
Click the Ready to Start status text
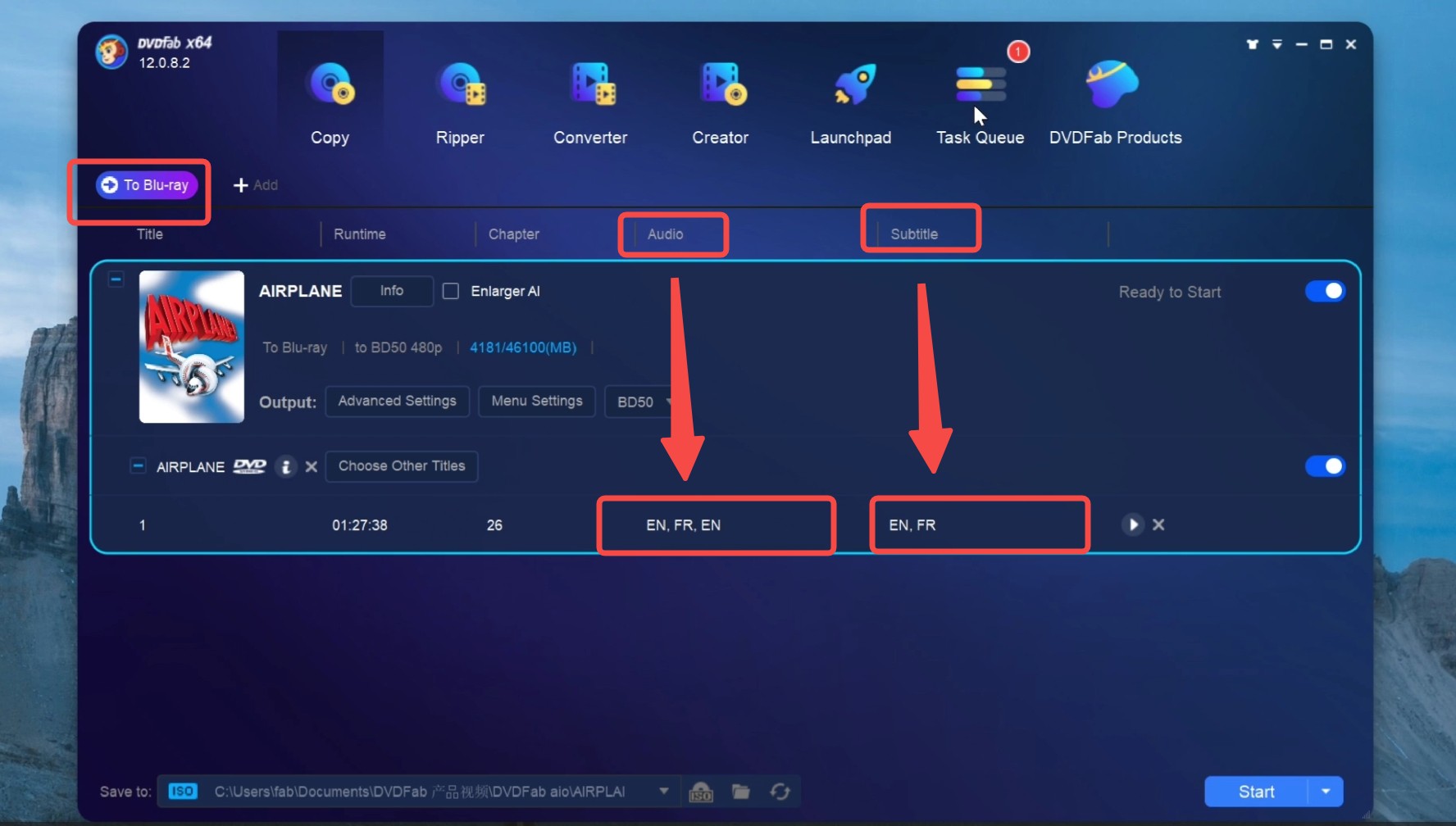coord(1170,293)
